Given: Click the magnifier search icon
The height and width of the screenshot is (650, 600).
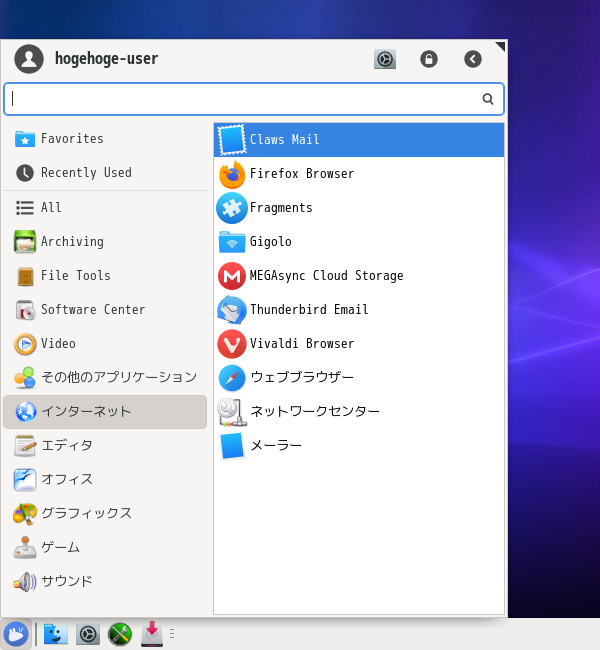Looking at the screenshot, I should (x=488, y=99).
